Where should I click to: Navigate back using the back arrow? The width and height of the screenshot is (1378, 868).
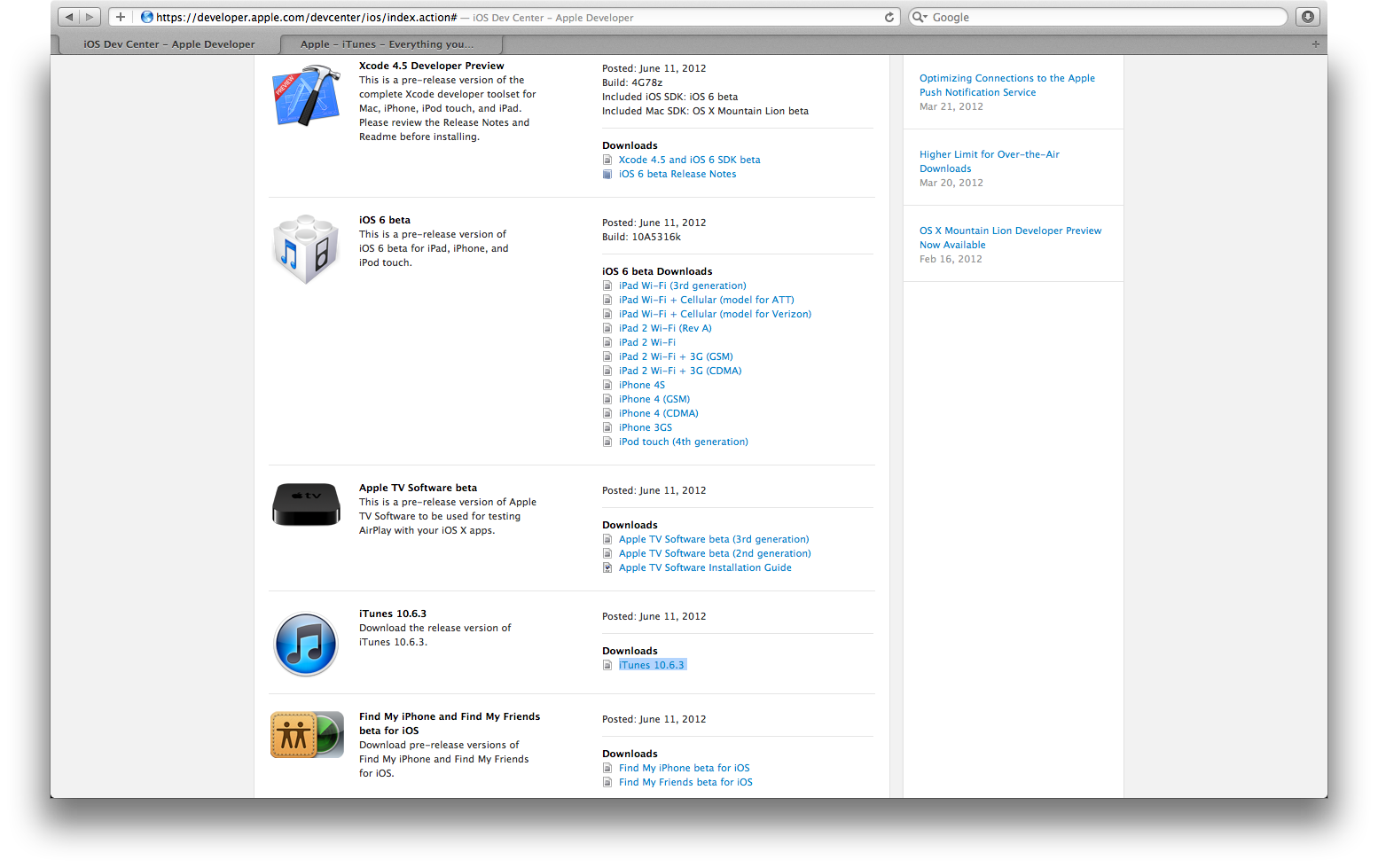[68, 16]
